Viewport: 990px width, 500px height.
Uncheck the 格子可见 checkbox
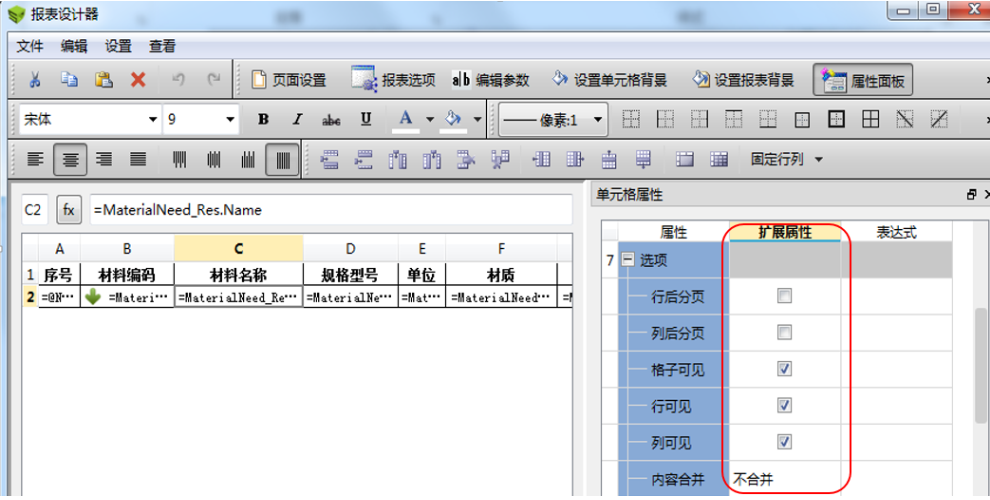(784, 369)
